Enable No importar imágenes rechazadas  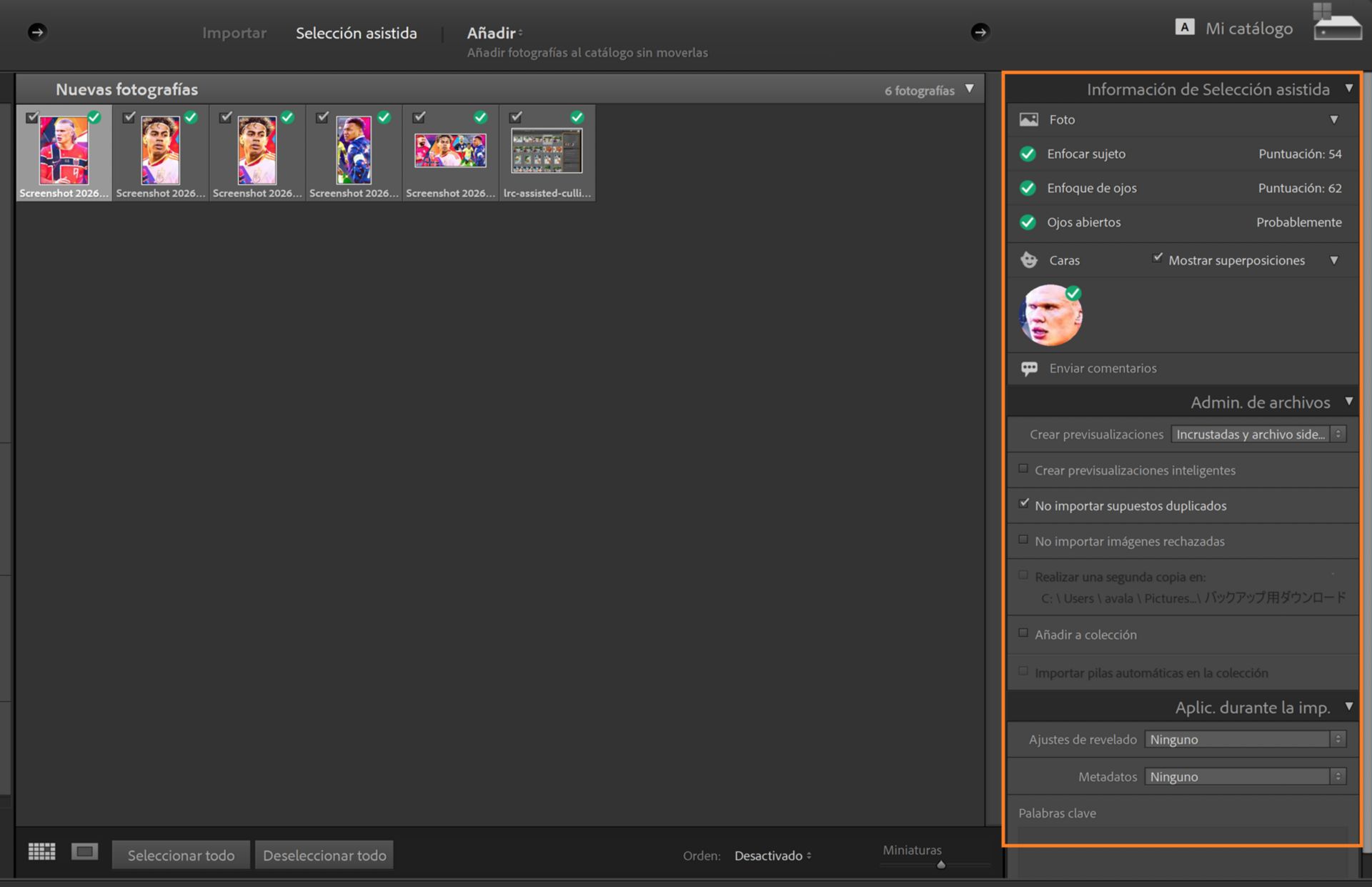1023,540
